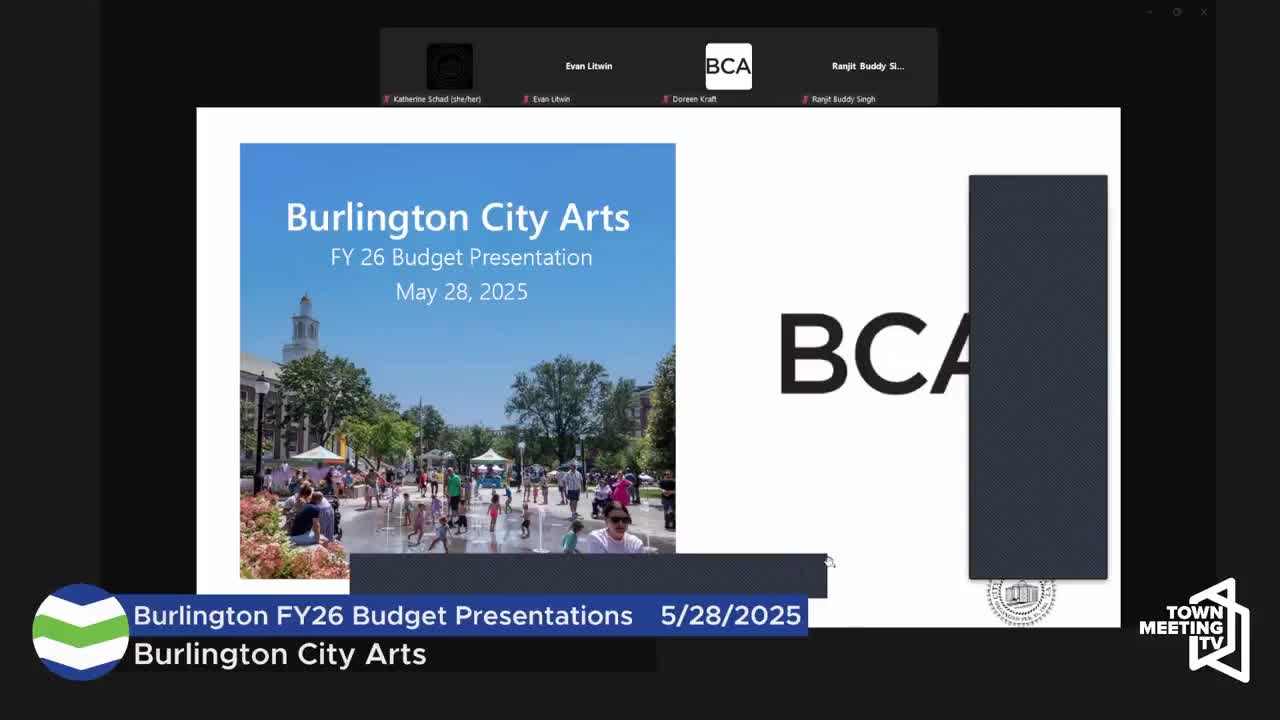Click Evan Litwin's muted mic icon
1280x720 pixels.
tap(526, 98)
